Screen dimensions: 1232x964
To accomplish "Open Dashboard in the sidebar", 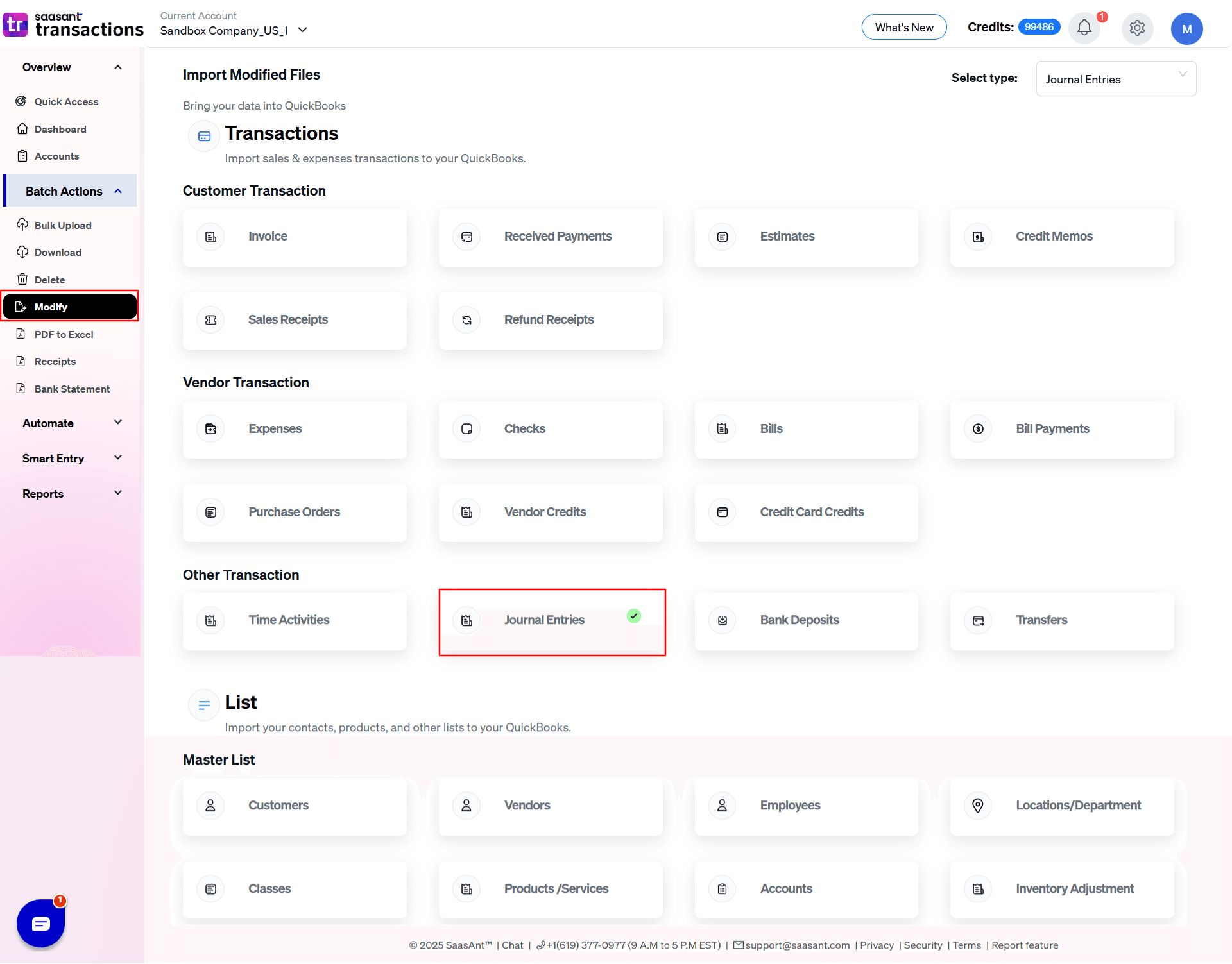I will [60, 129].
